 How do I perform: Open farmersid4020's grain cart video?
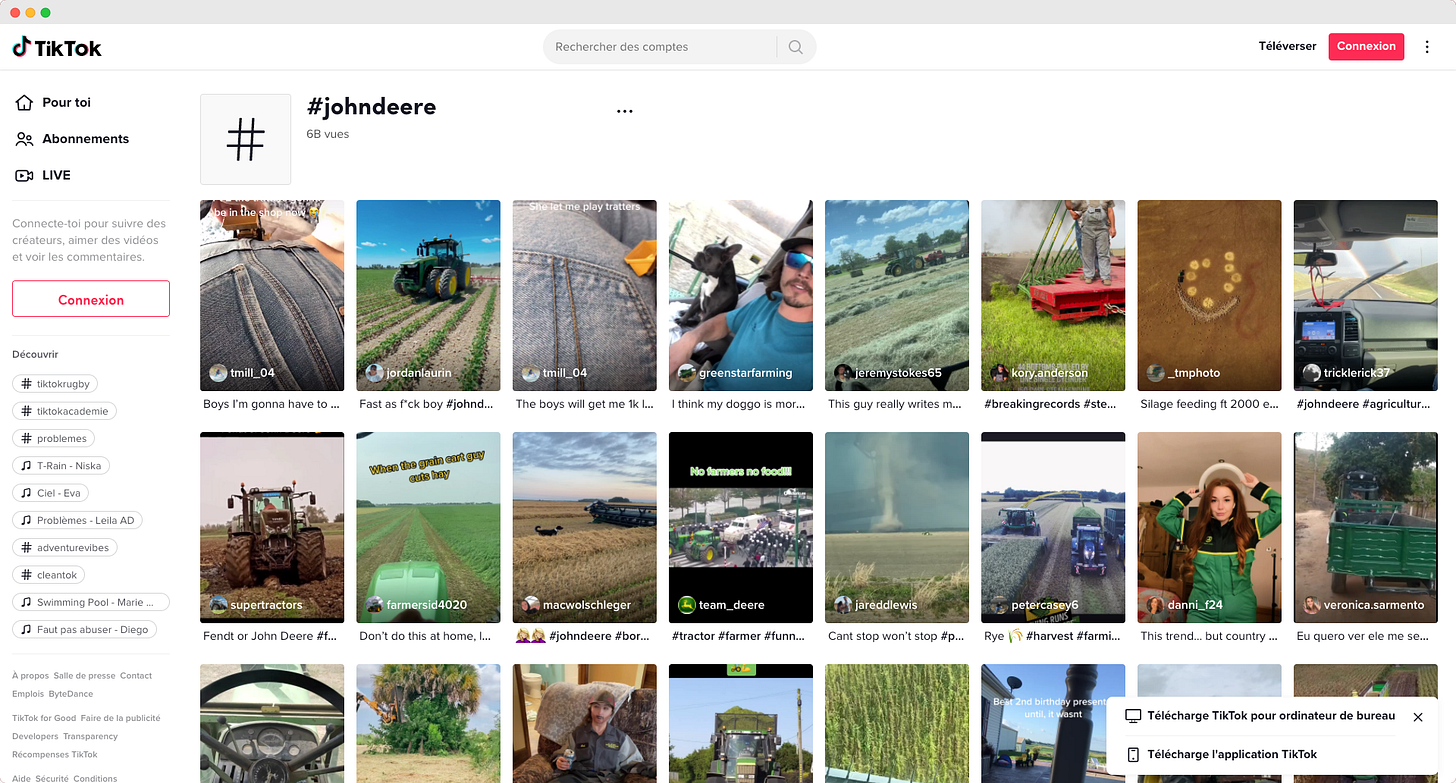(x=428, y=527)
